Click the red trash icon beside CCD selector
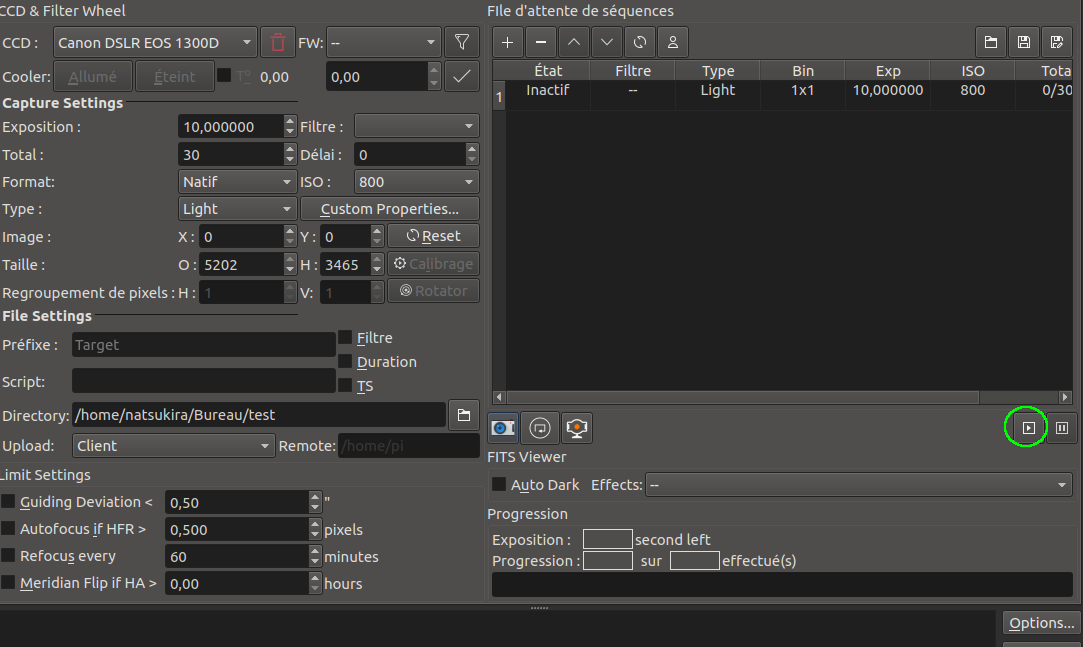The height and width of the screenshot is (647, 1083). pyautogui.click(x=278, y=43)
